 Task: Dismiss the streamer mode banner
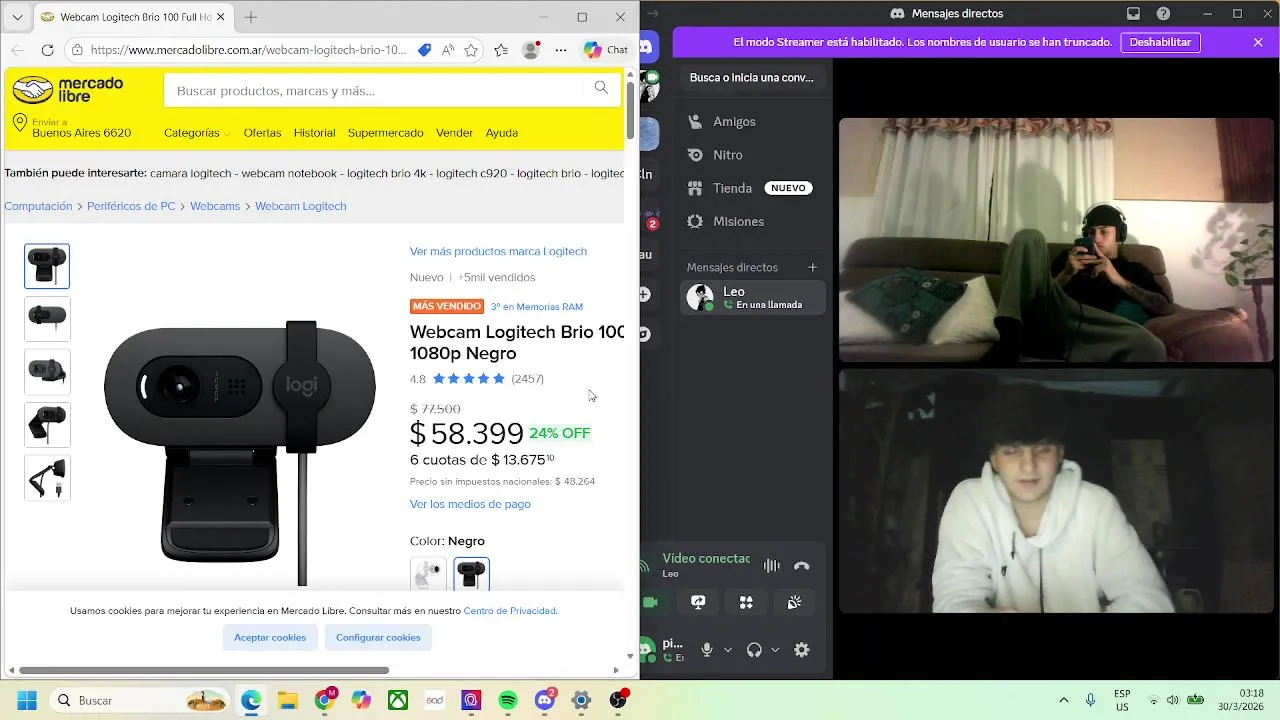1258,42
